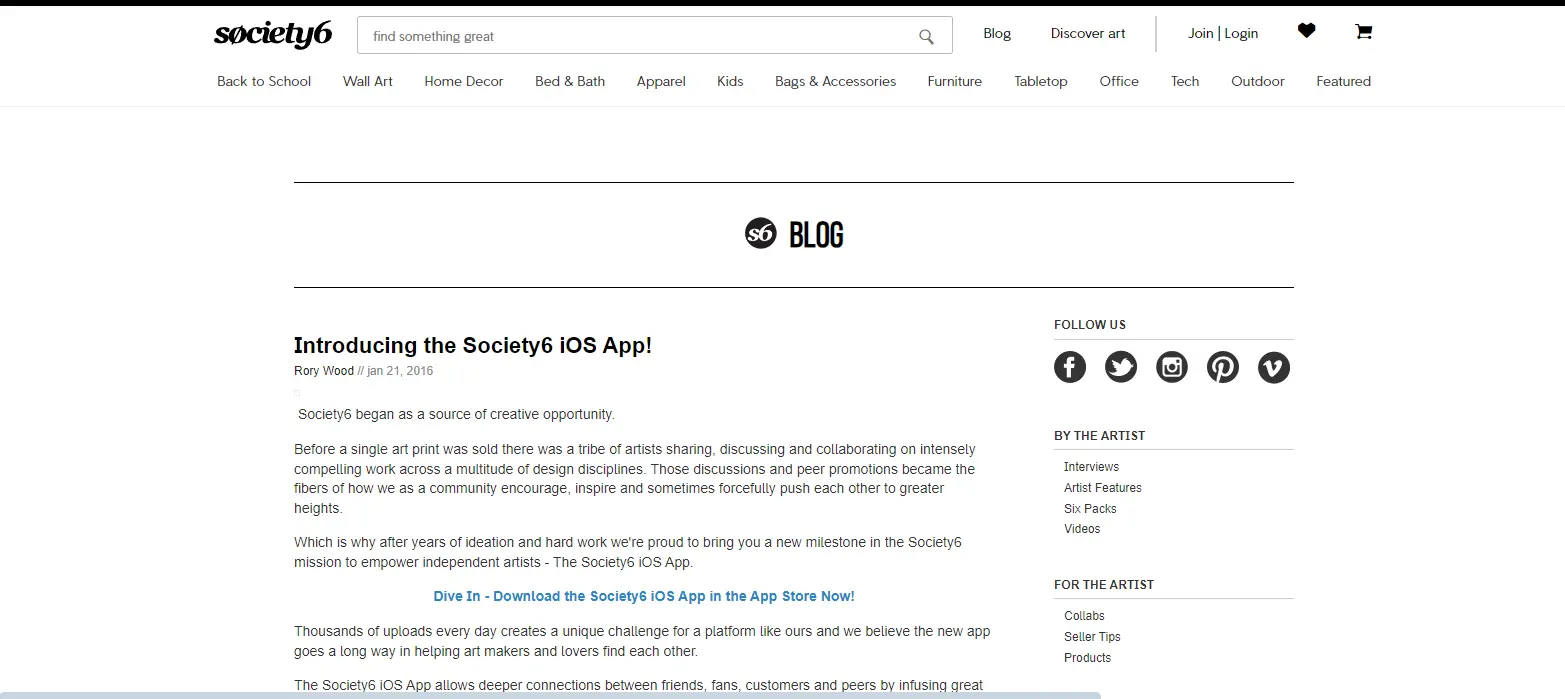This screenshot has height=699, width=1565.
Task: Open Discover art in header
Action: 1088,33
